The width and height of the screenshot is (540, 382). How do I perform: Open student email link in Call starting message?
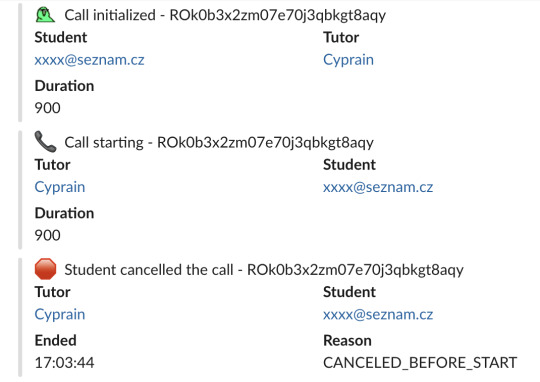378,187
